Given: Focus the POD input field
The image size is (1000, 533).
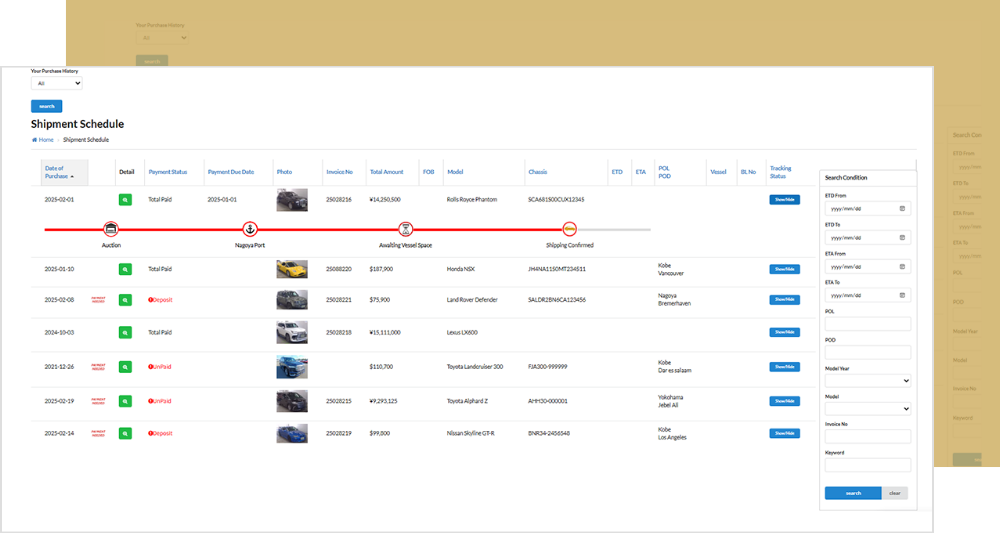Looking at the screenshot, I should tap(867, 352).
